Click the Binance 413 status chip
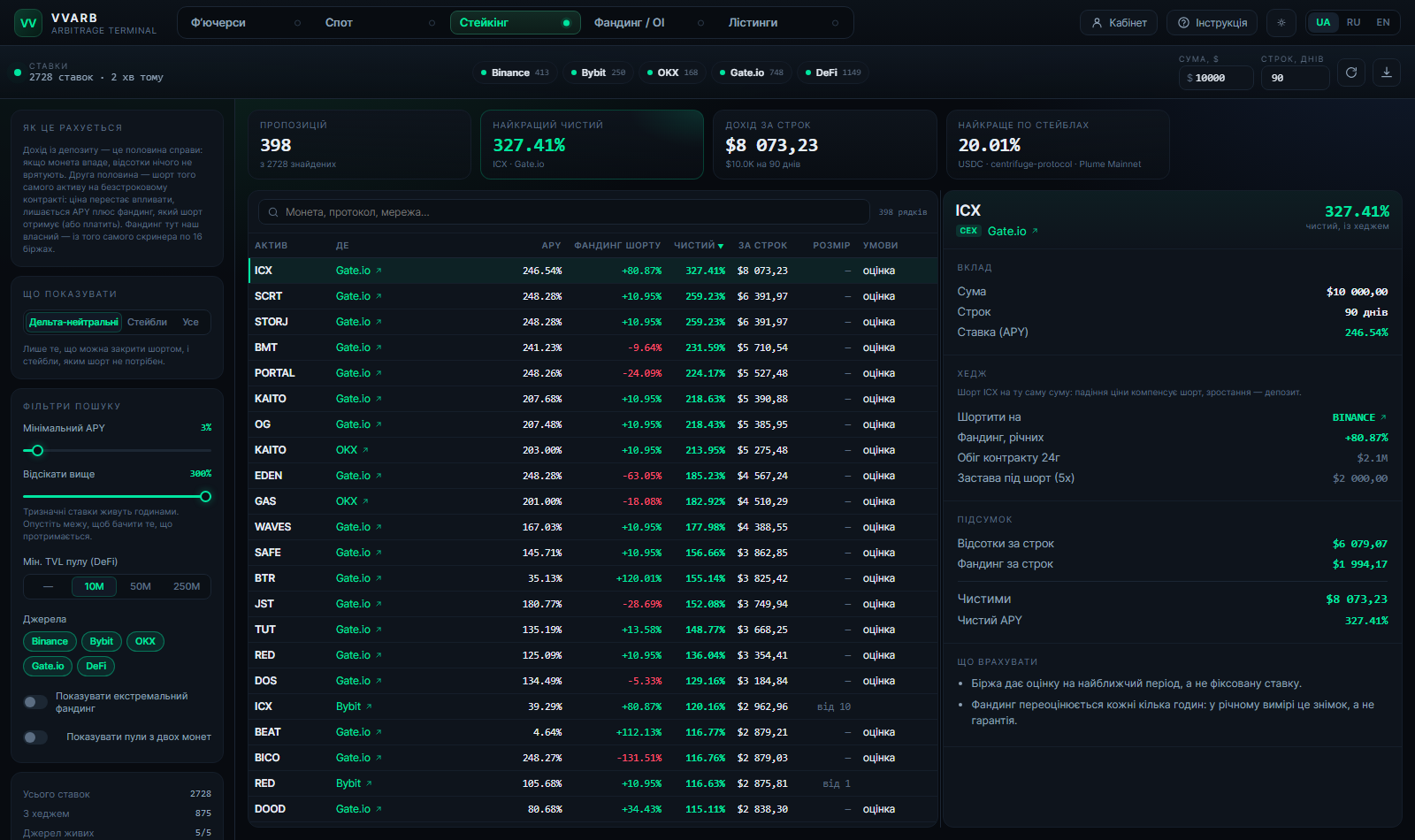This screenshot has width=1415, height=840. (515, 73)
